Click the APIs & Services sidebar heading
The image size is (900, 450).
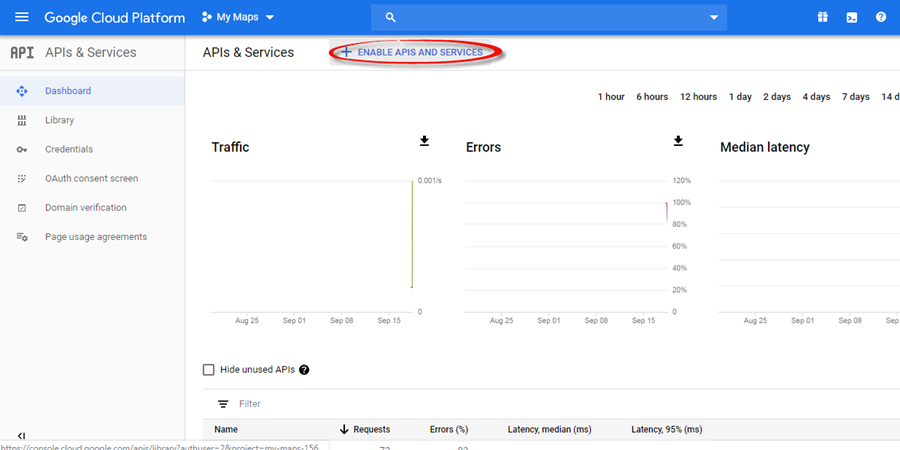click(91, 52)
